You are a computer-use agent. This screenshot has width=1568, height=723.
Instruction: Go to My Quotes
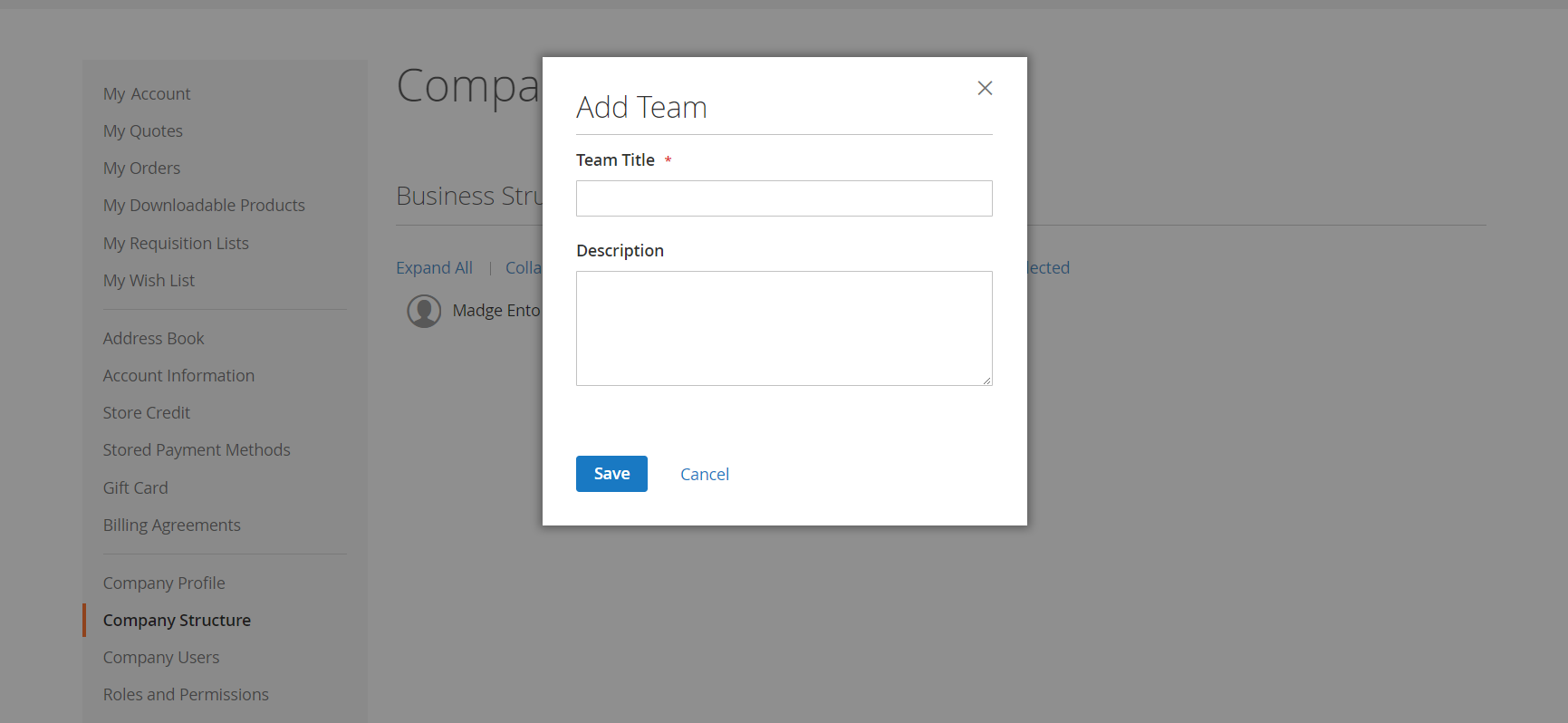click(x=143, y=131)
